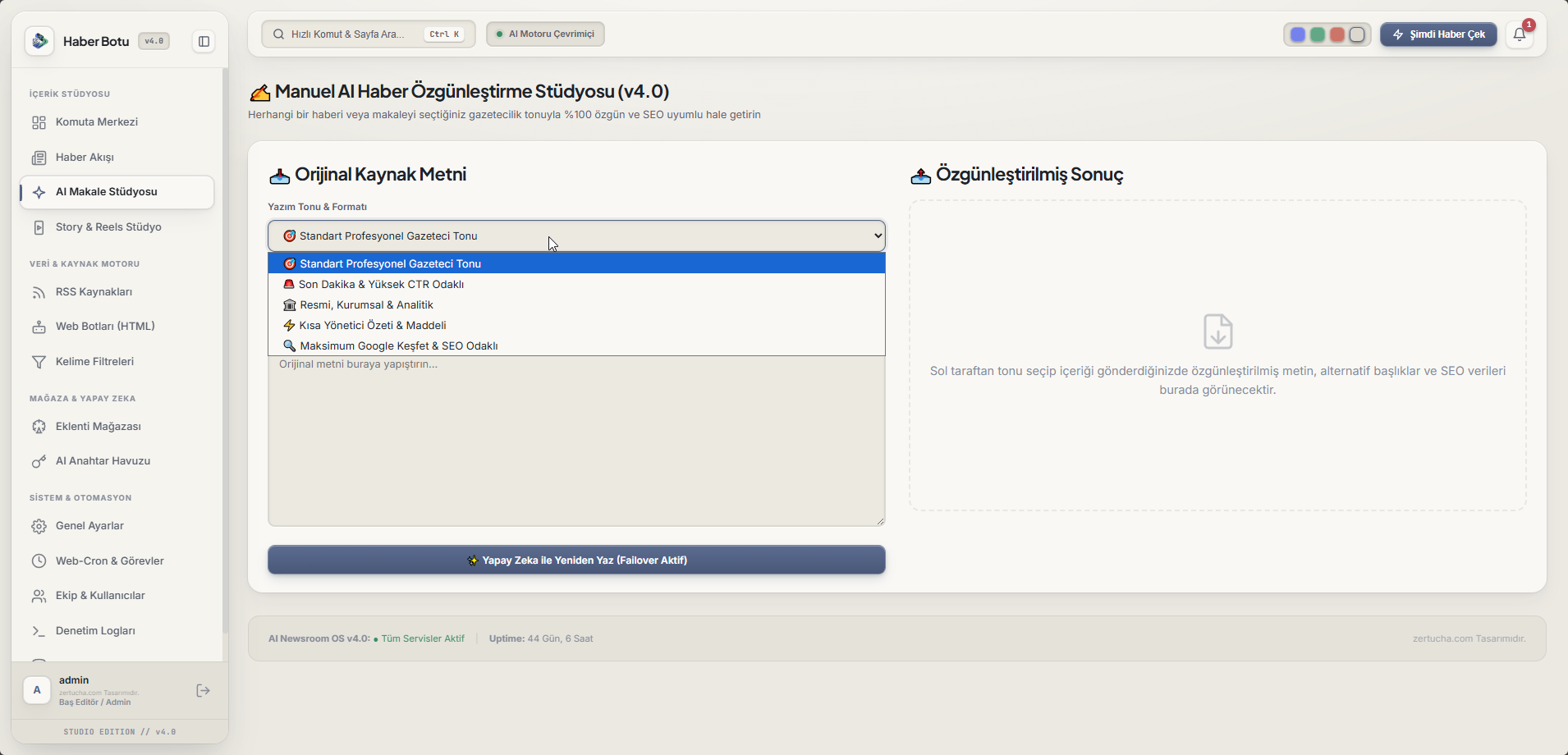Image resolution: width=1568 pixels, height=755 pixels.
Task: Select the blue theme color swatch
Action: pyautogui.click(x=1298, y=34)
